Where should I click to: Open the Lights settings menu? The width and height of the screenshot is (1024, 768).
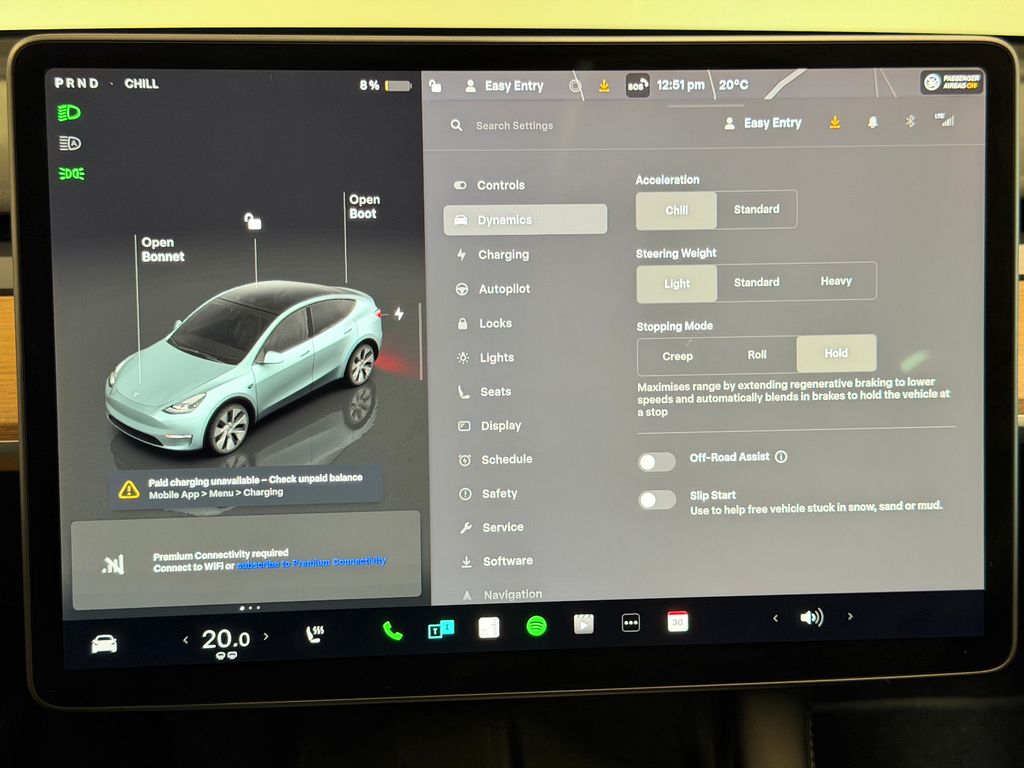point(528,357)
